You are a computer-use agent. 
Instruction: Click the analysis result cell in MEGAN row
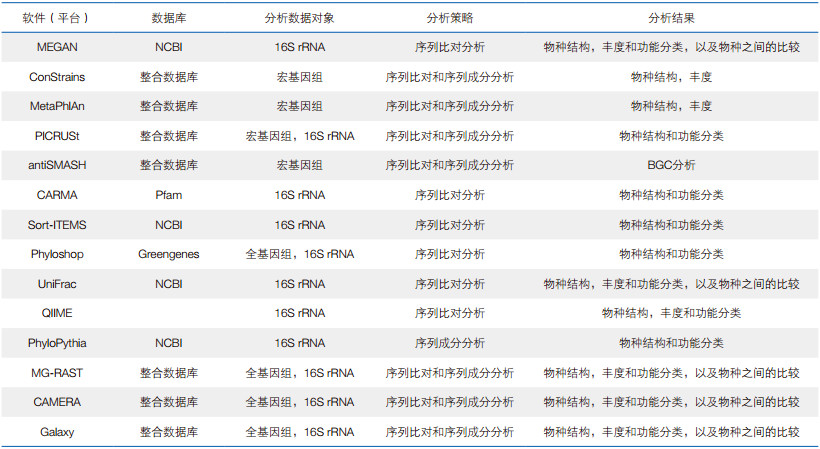click(671, 47)
